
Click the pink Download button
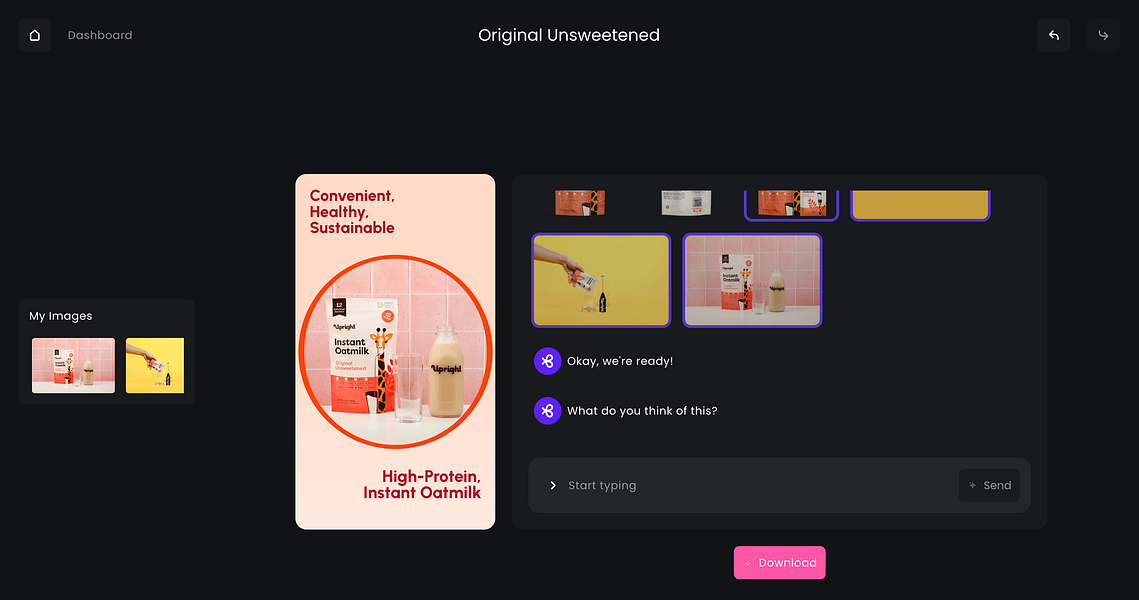[779, 563]
